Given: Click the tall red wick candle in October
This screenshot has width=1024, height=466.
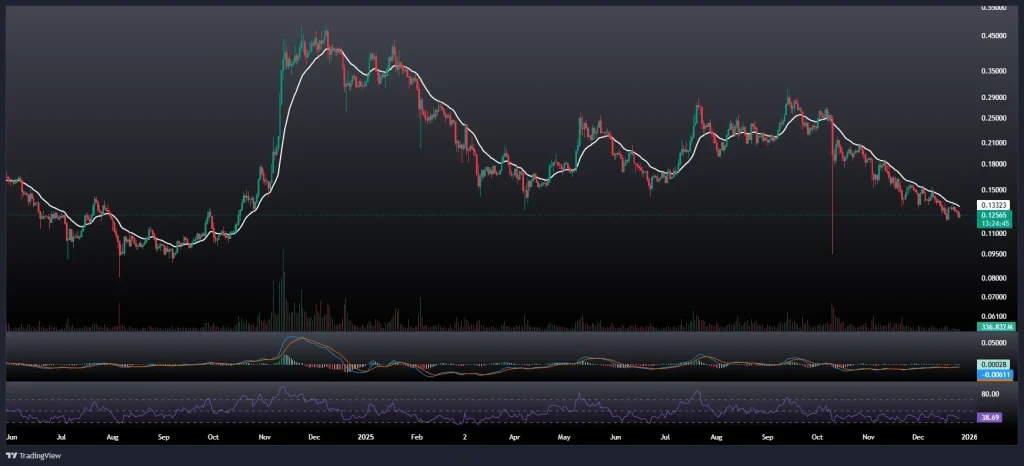Looking at the screenshot, I should [x=832, y=200].
